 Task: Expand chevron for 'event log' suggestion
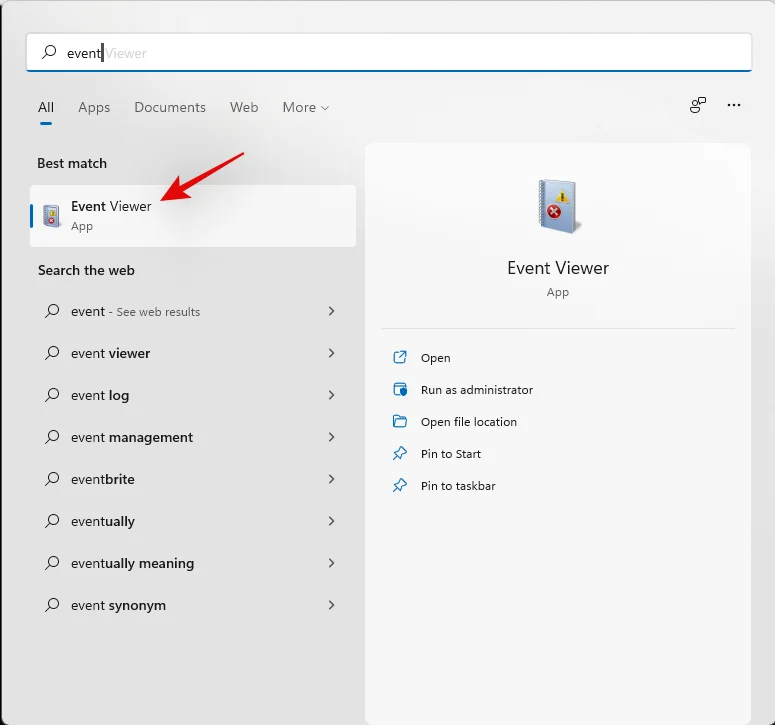(332, 395)
